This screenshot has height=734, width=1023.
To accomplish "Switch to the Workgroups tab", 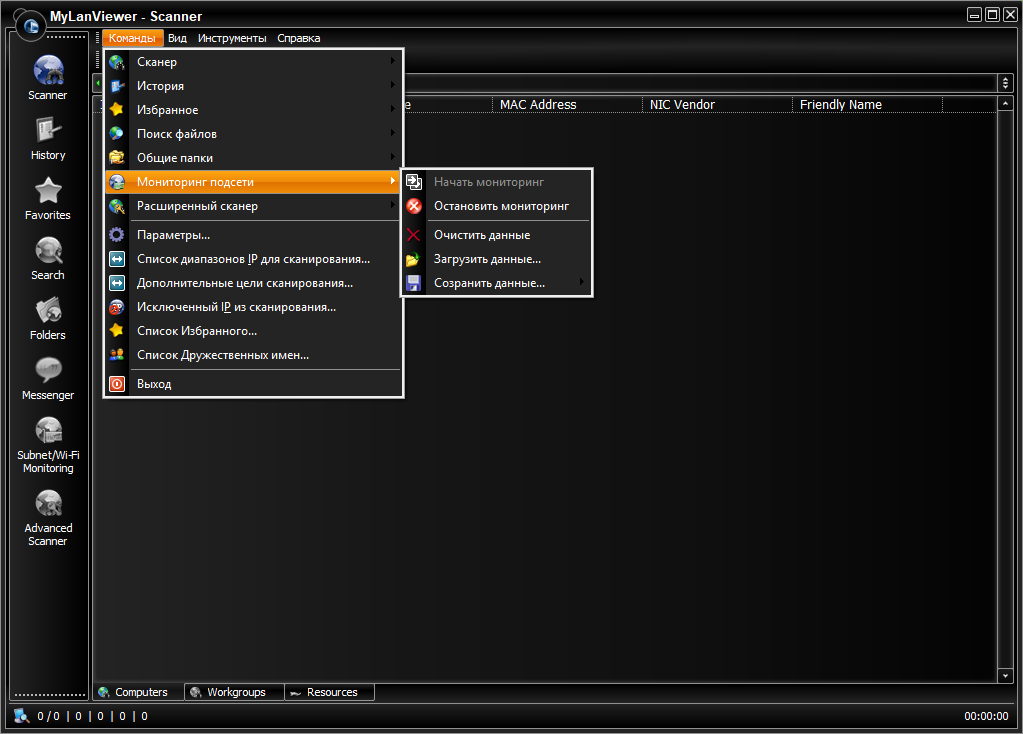I will (x=235, y=692).
